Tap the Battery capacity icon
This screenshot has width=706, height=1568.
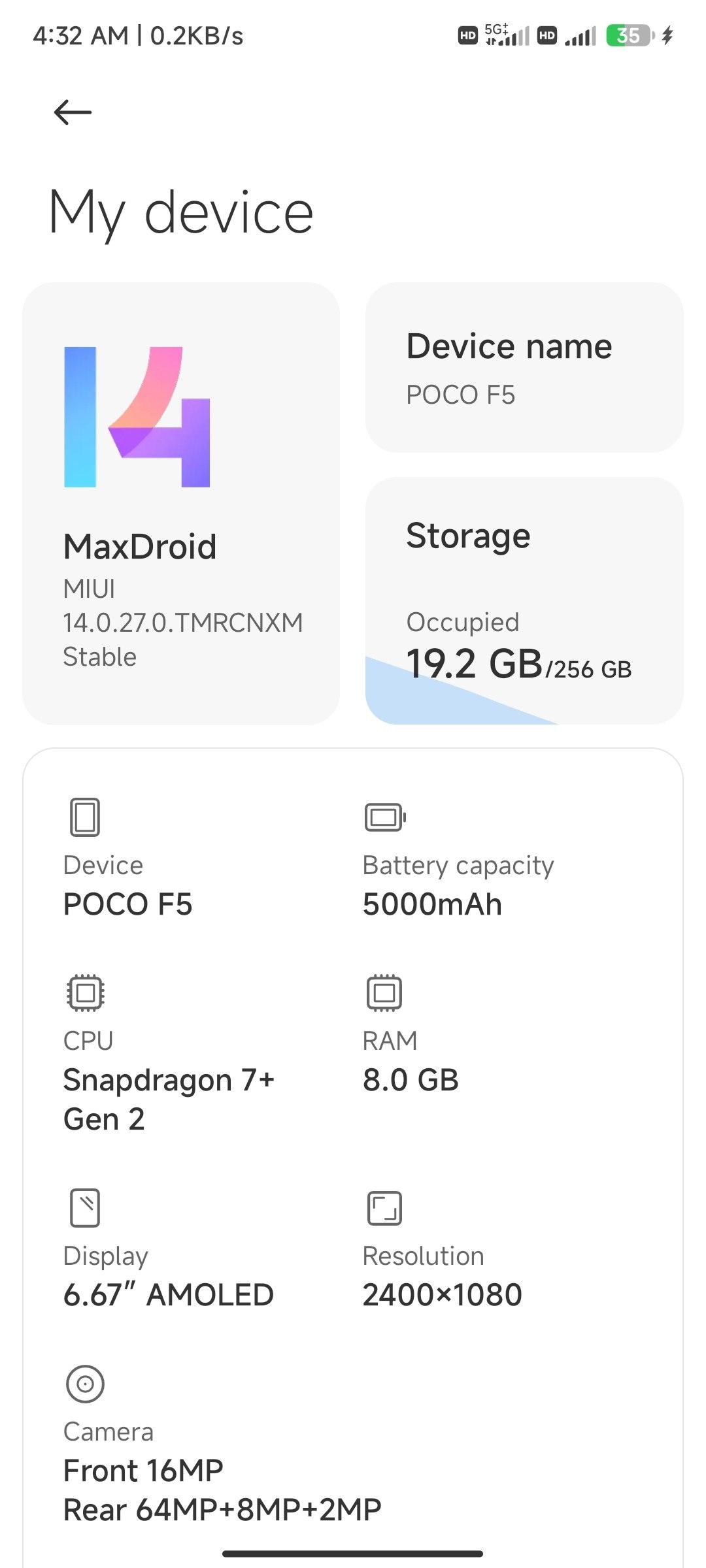(x=385, y=817)
